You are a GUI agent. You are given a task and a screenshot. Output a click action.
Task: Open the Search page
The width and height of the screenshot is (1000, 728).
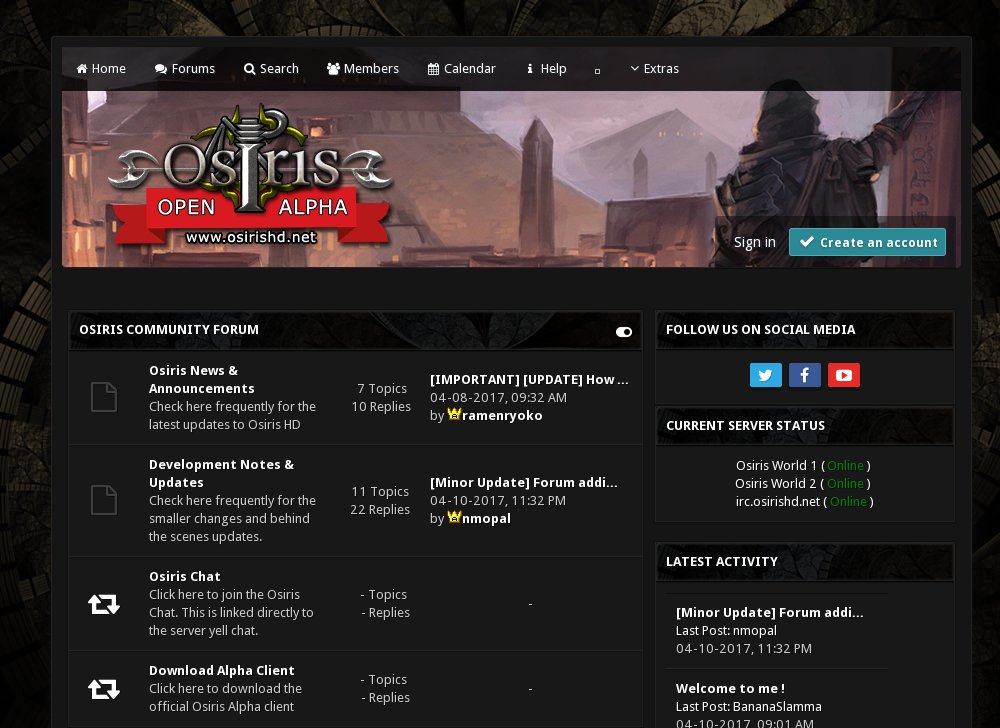coord(271,69)
